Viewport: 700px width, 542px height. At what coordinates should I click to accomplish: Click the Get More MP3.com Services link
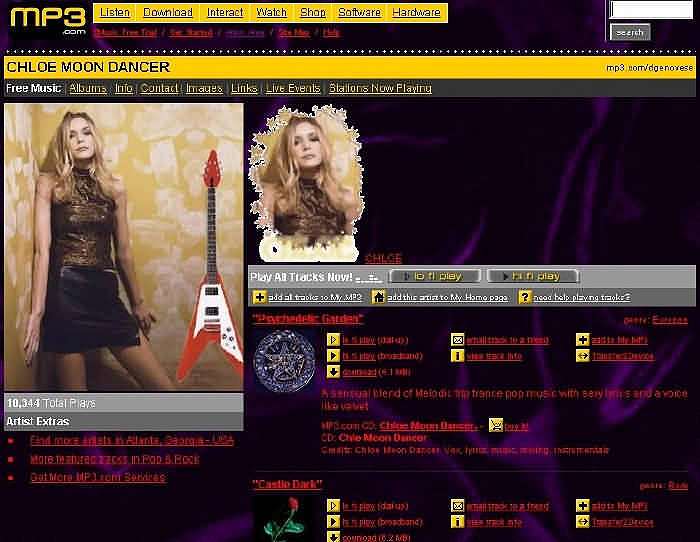(x=98, y=477)
